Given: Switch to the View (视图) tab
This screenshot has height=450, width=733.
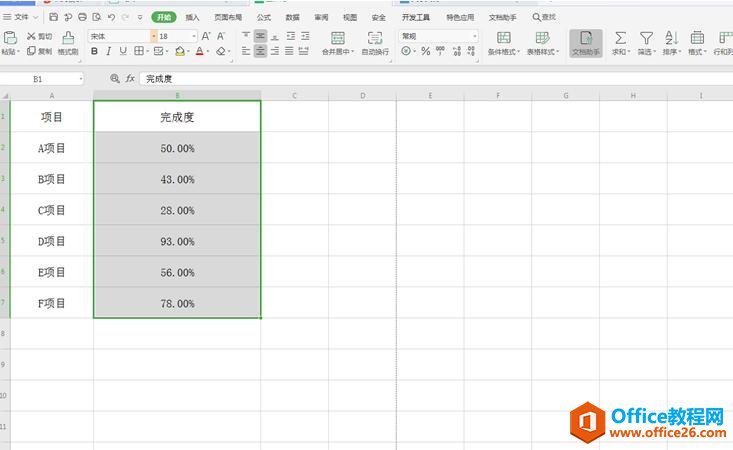Looking at the screenshot, I should [350, 17].
